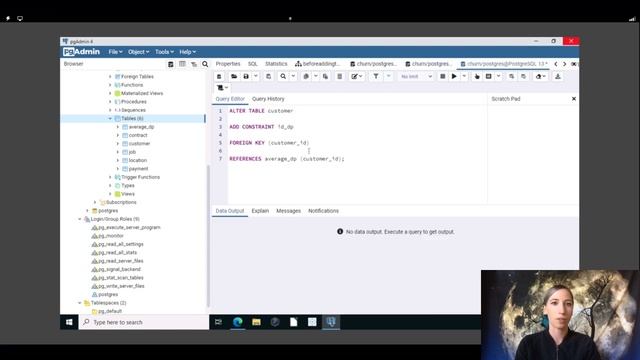Open Microsoft Edge from the taskbar
This screenshot has width=640, height=360.
point(238,322)
